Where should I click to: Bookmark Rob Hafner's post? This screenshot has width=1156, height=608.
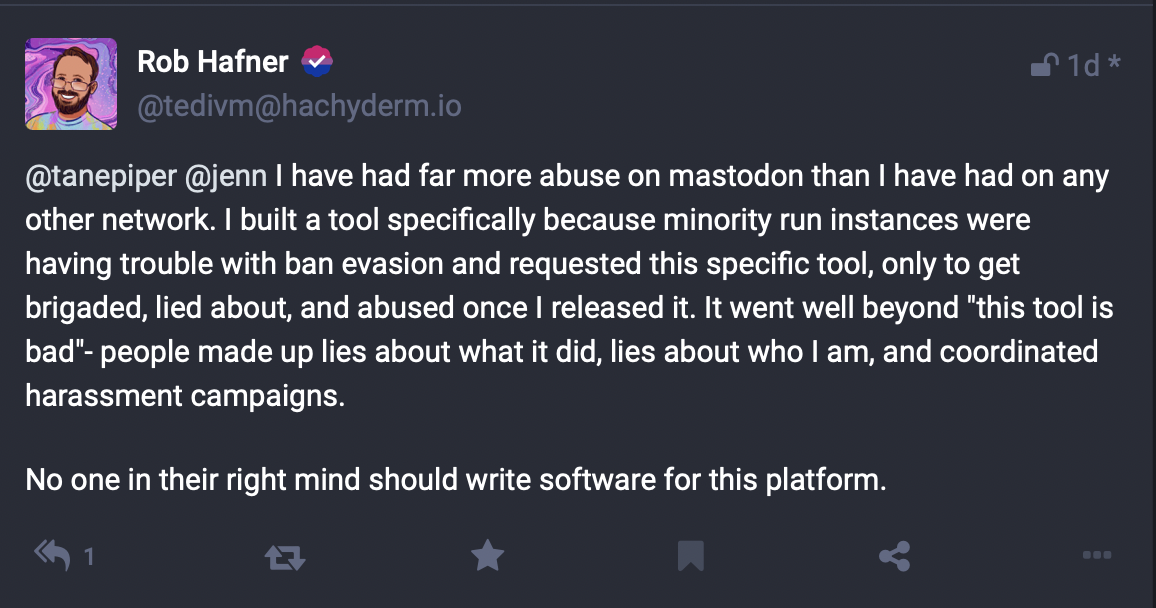[691, 556]
